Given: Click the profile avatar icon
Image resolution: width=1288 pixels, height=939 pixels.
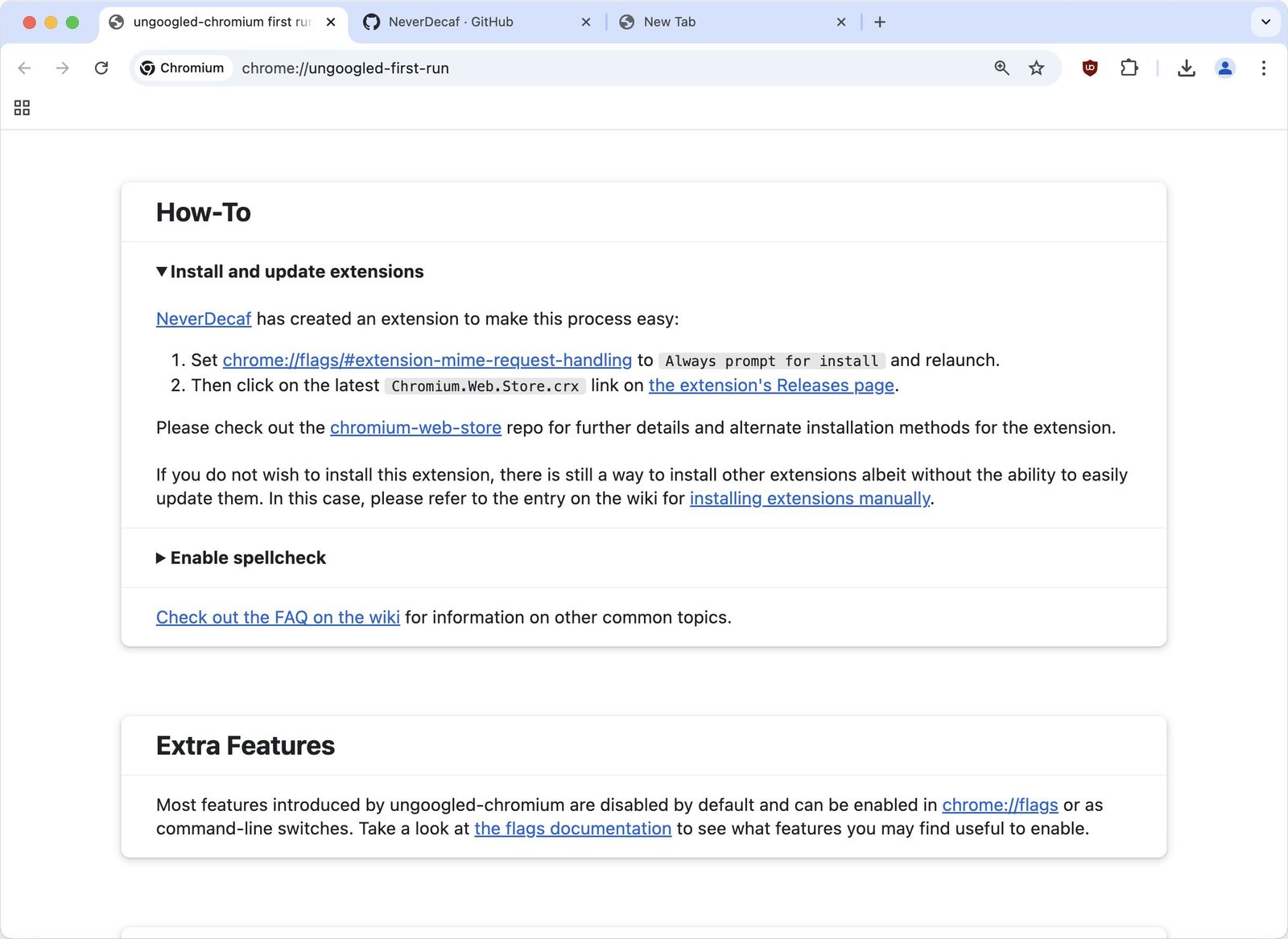Looking at the screenshot, I should 1224,68.
